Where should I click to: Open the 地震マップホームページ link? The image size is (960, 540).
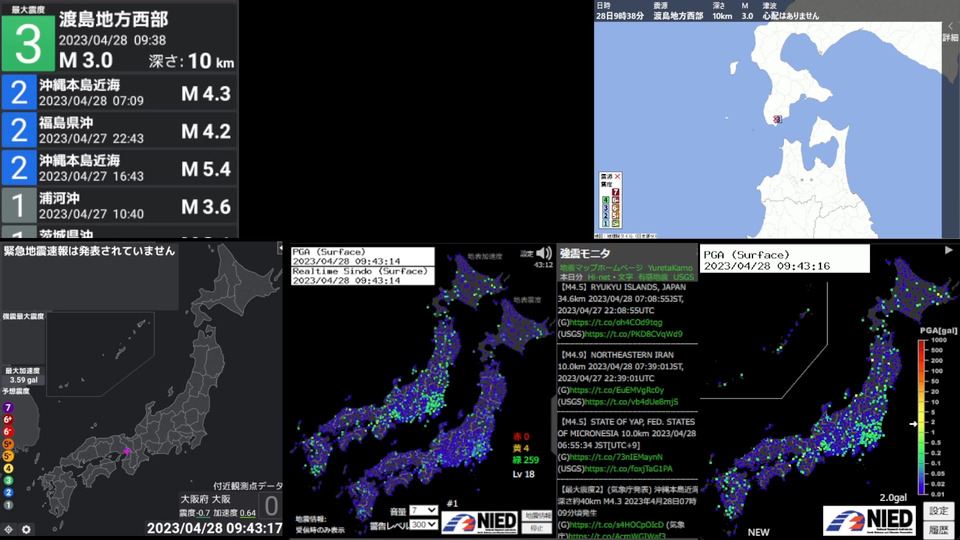(601, 268)
